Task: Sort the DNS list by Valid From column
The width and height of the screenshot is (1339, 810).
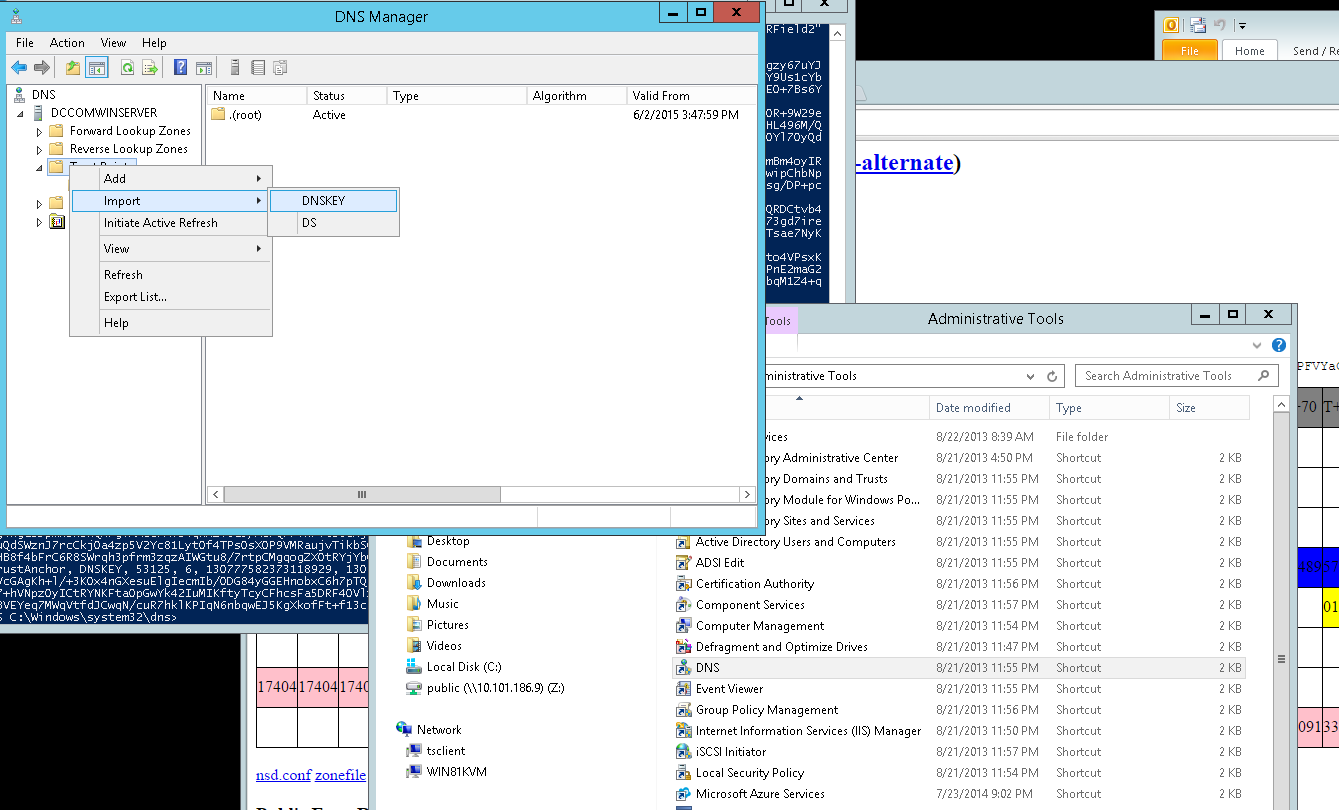Action: [x=691, y=96]
